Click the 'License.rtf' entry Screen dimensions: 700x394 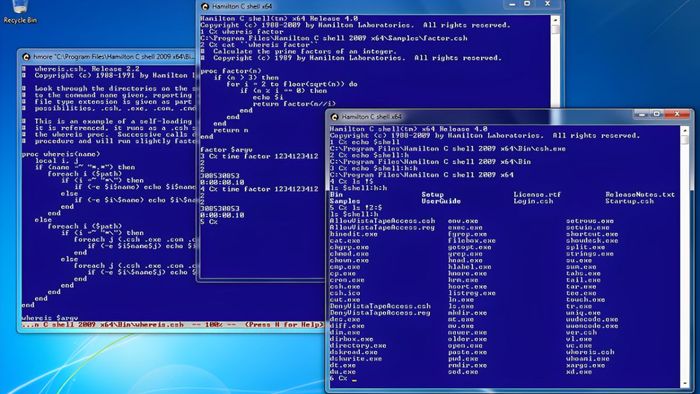point(537,195)
